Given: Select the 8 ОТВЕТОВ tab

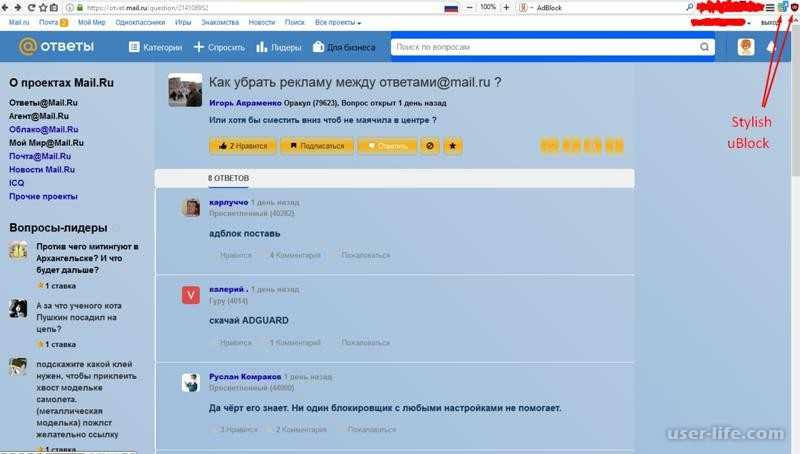Looking at the screenshot, I should pos(228,178).
